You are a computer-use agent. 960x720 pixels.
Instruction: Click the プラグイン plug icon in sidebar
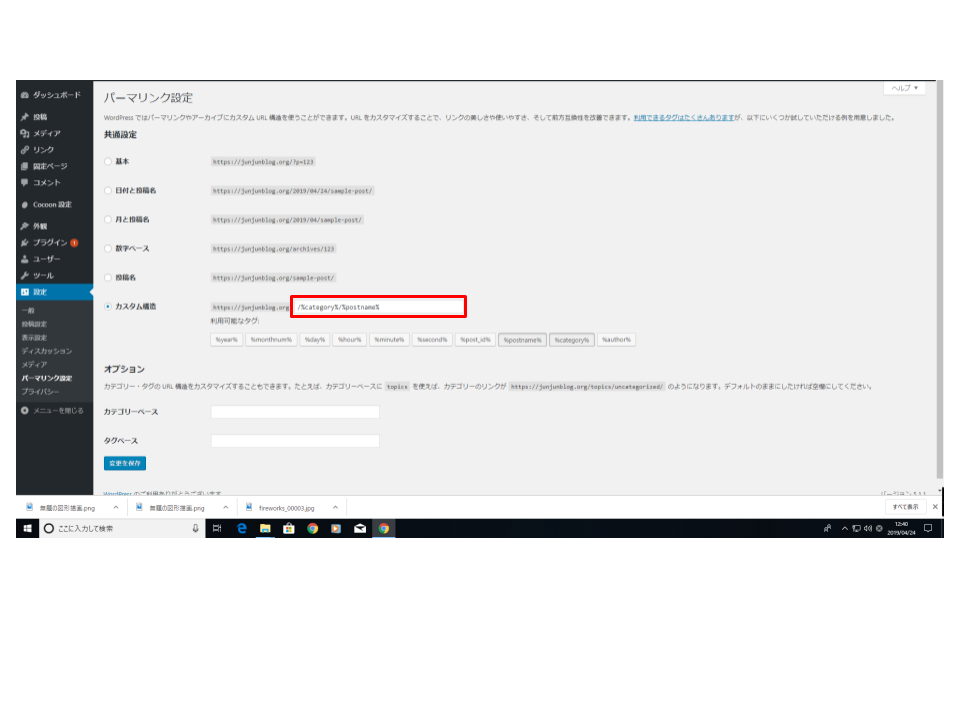coord(24,243)
